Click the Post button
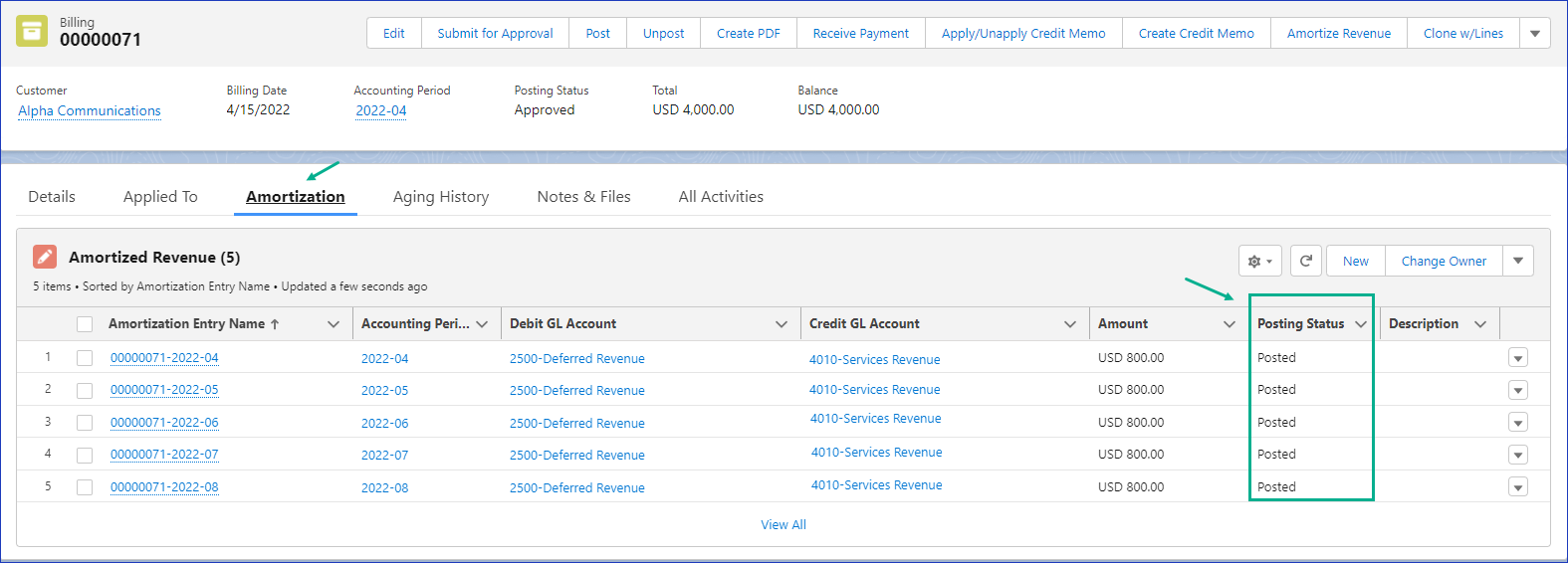The width and height of the screenshot is (1568, 563). pyautogui.click(x=597, y=33)
